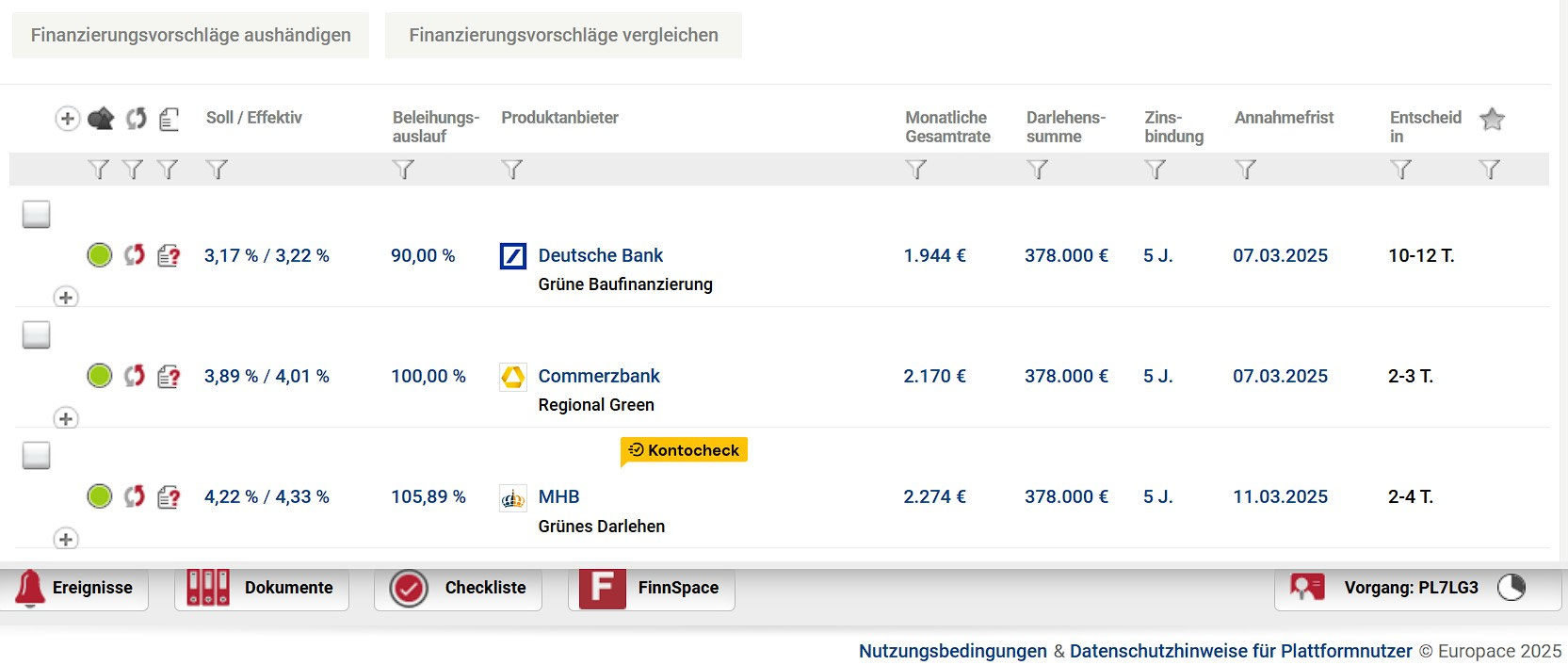The height and width of the screenshot is (665, 1568).
Task: Click the pie progress icon next to Vorgang
Action: (x=1511, y=588)
